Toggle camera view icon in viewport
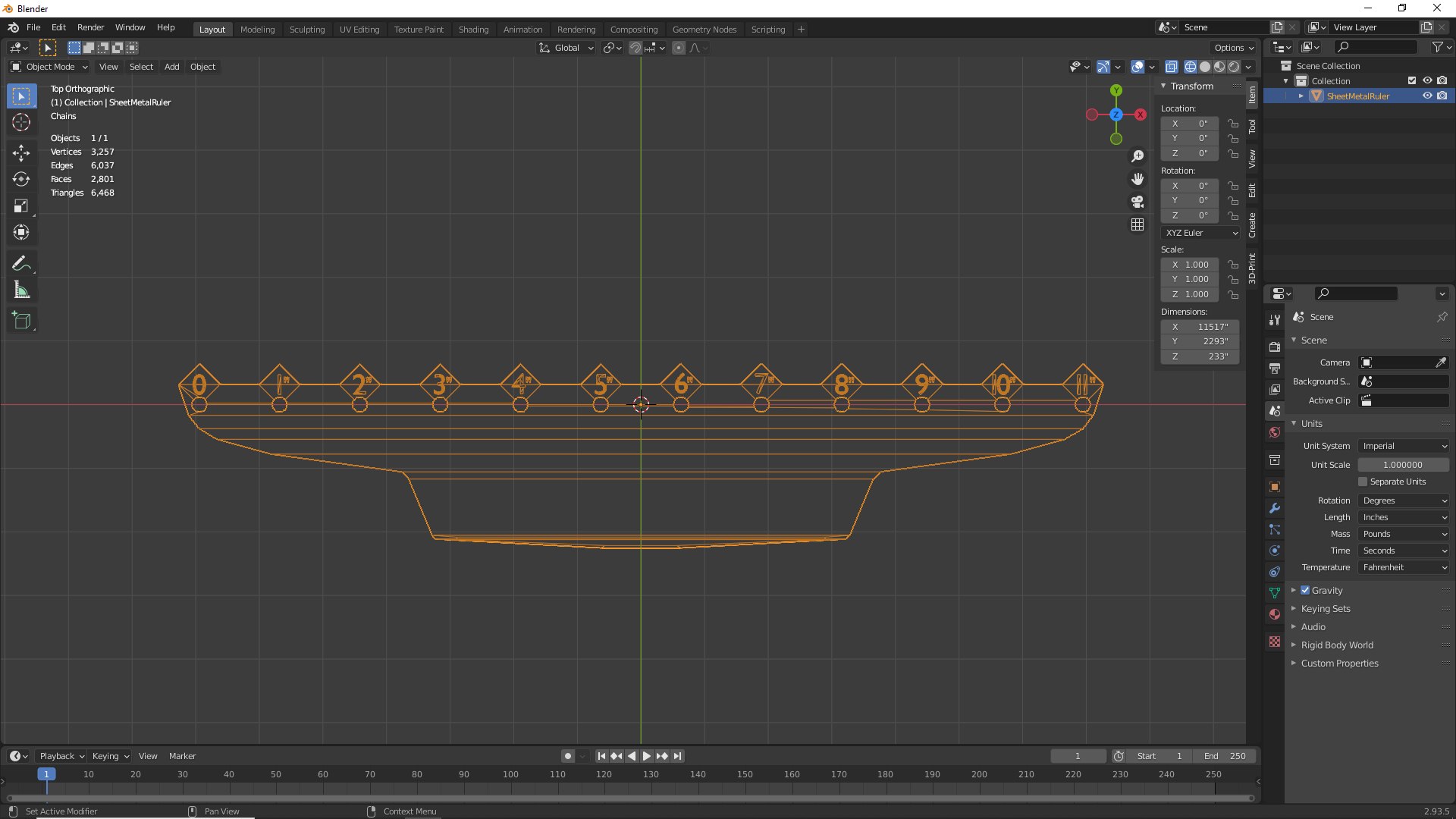This screenshot has height=819, width=1456. [1137, 202]
